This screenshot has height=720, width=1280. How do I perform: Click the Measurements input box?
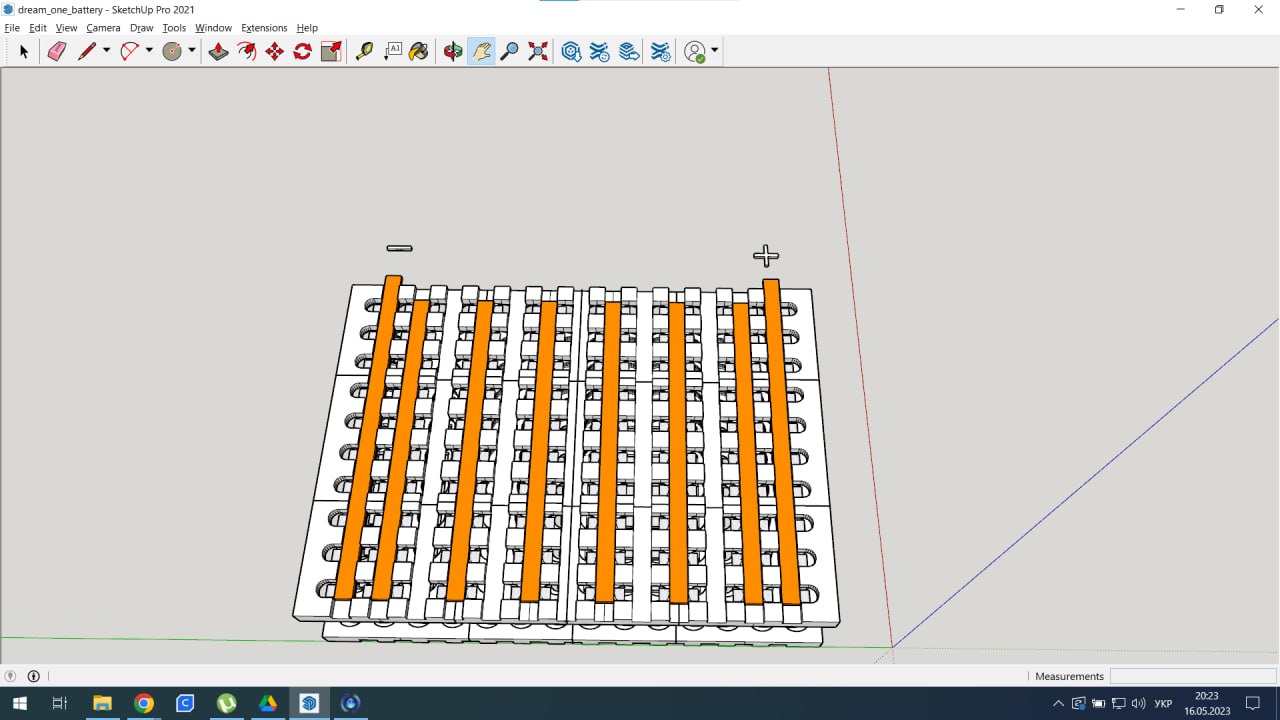point(1192,676)
